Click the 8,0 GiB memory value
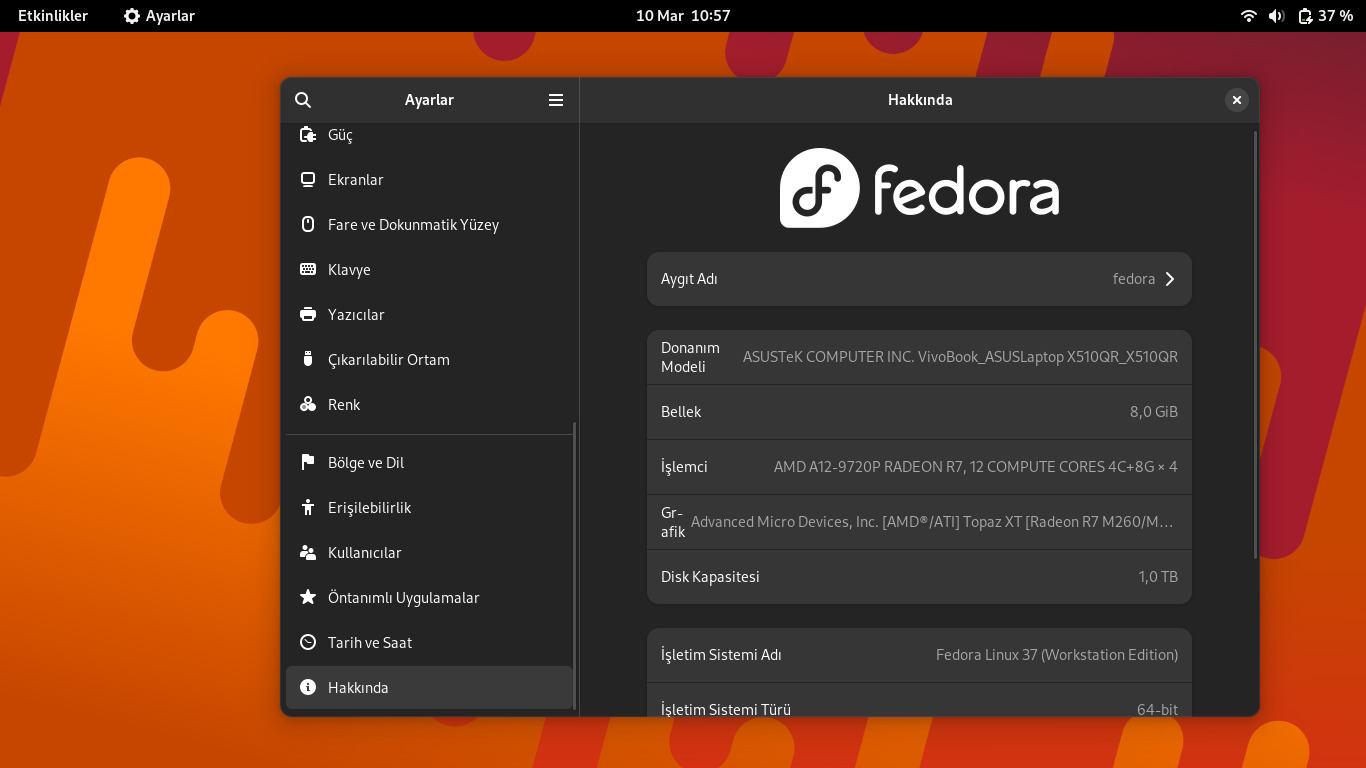The height and width of the screenshot is (768, 1366). tap(1154, 412)
